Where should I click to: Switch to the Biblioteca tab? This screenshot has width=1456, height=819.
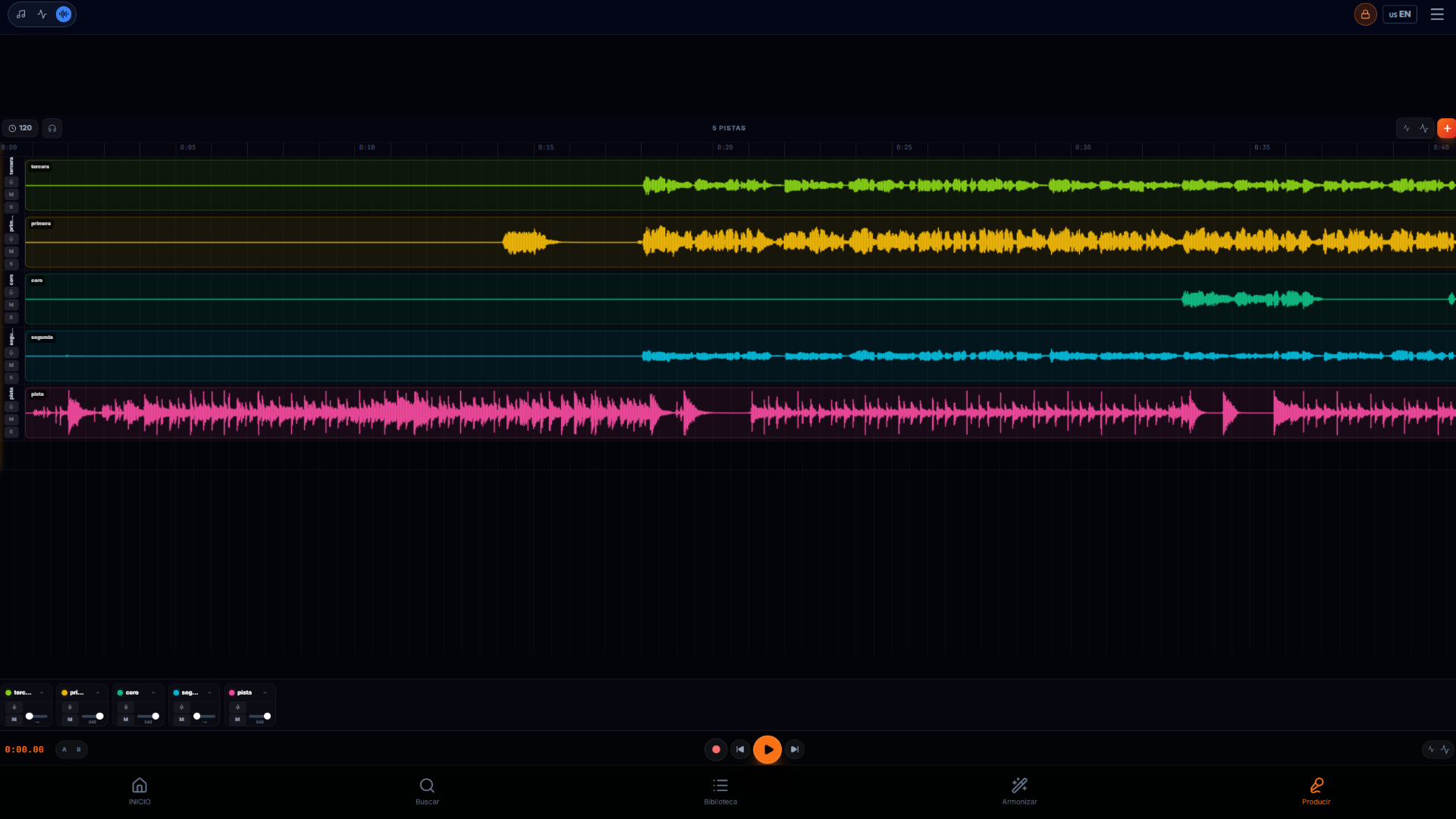click(720, 791)
